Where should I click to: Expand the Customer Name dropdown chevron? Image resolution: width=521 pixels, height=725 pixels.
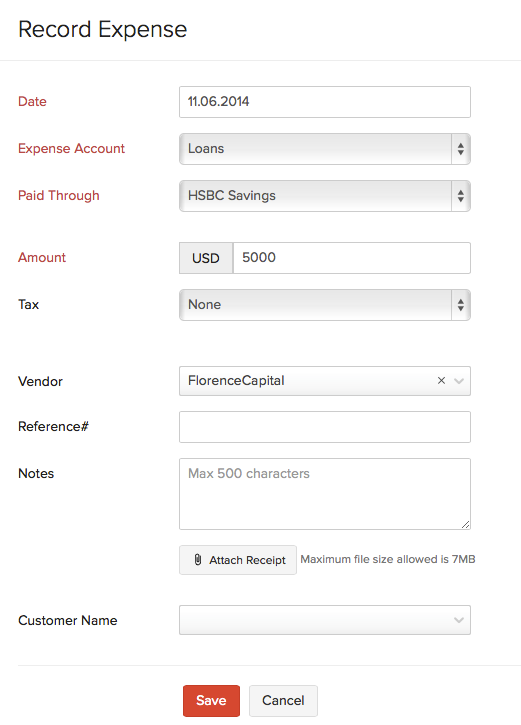pyautogui.click(x=459, y=620)
